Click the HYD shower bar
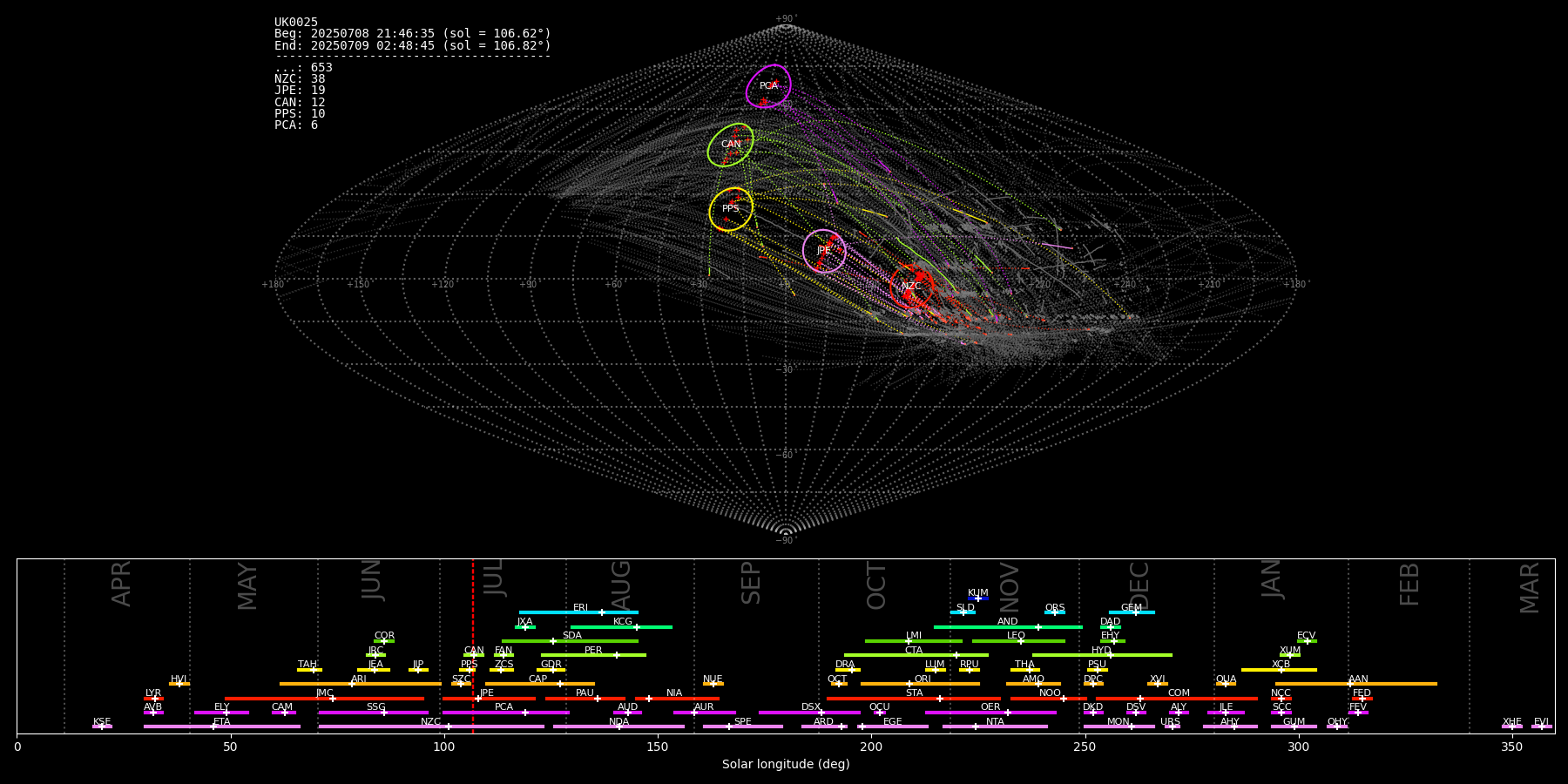 coord(1102,655)
